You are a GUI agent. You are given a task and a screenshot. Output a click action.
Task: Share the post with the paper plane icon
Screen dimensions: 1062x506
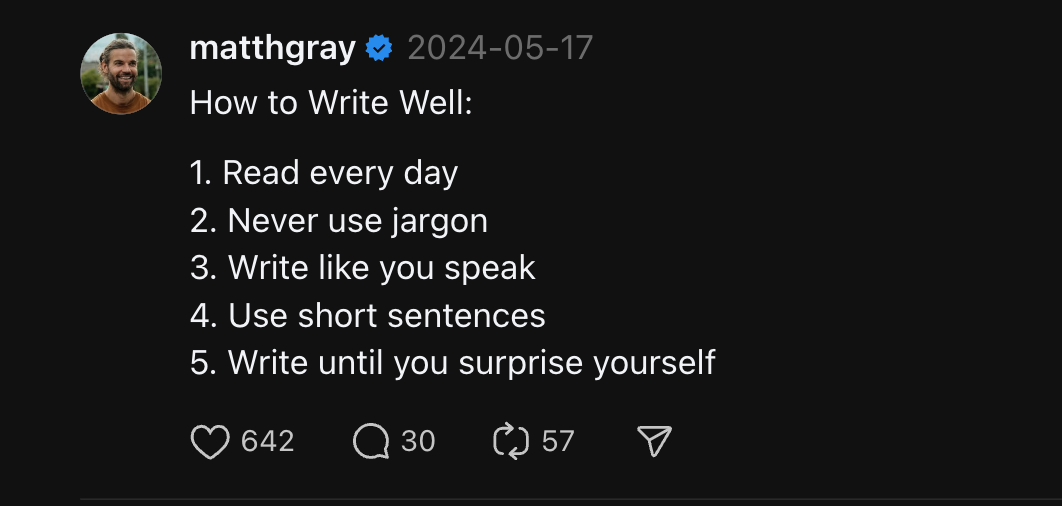[x=654, y=441]
